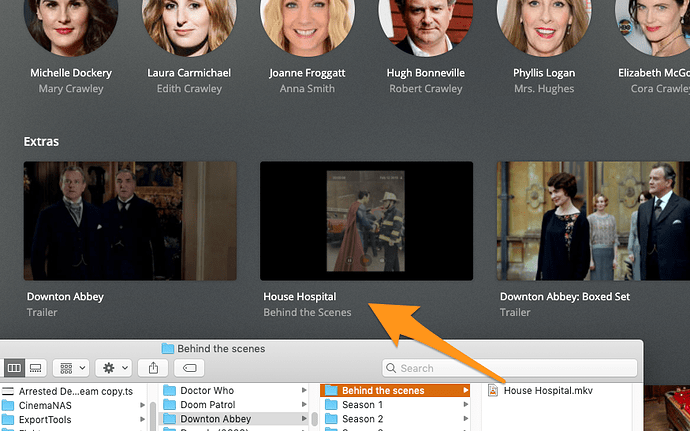Expand the Downton Abbey folder arrow
The image size is (690, 431).
(x=304, y=419)
